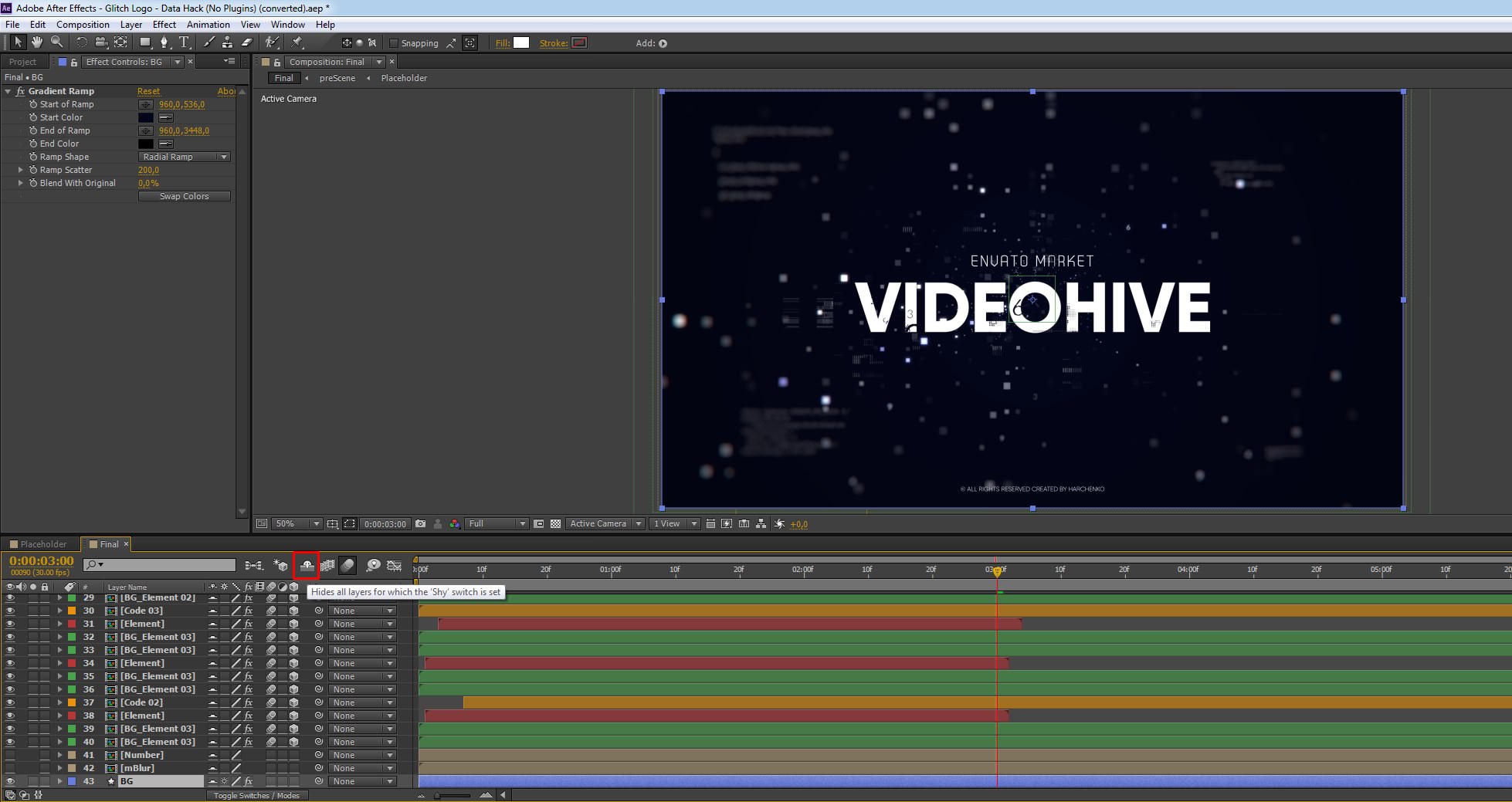The width and height of the screenshot is (1512, 802).
Task: Click the Swap Colors button
Action: (184, 196)
